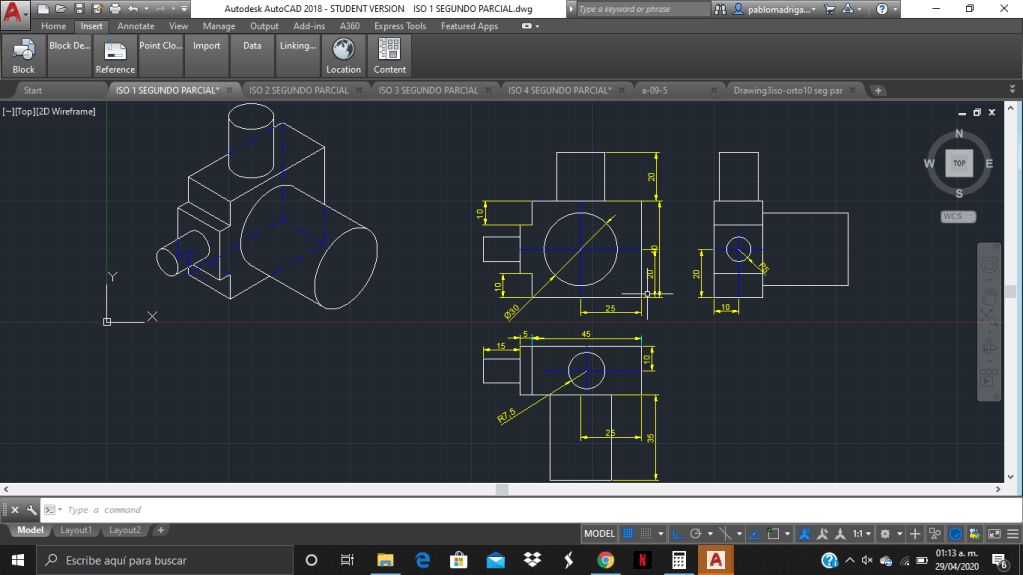Image resolution: width=1023 pixels, height=575 pixels.
Task: Toggle the drawing grid display in status bar
Action: [629, 533]
